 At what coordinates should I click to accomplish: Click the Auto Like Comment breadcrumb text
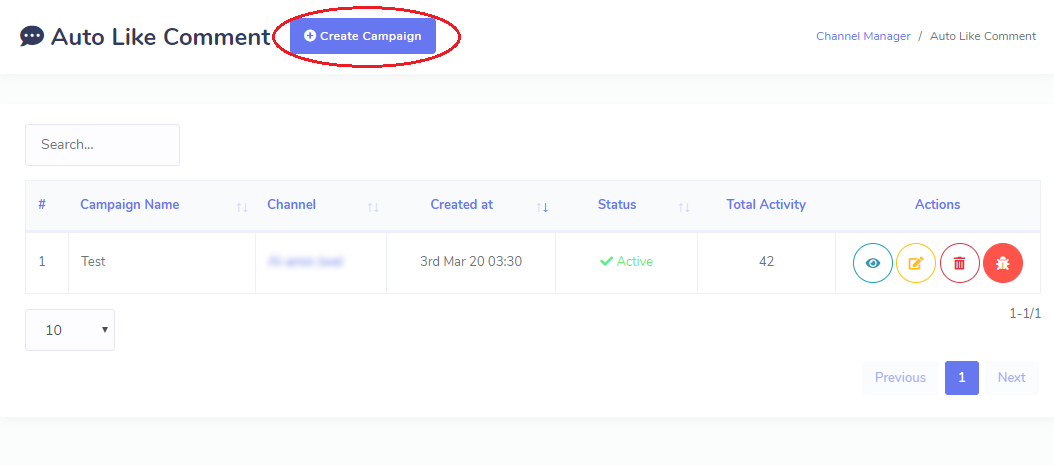pyautogui.click(x=983, y=36)
